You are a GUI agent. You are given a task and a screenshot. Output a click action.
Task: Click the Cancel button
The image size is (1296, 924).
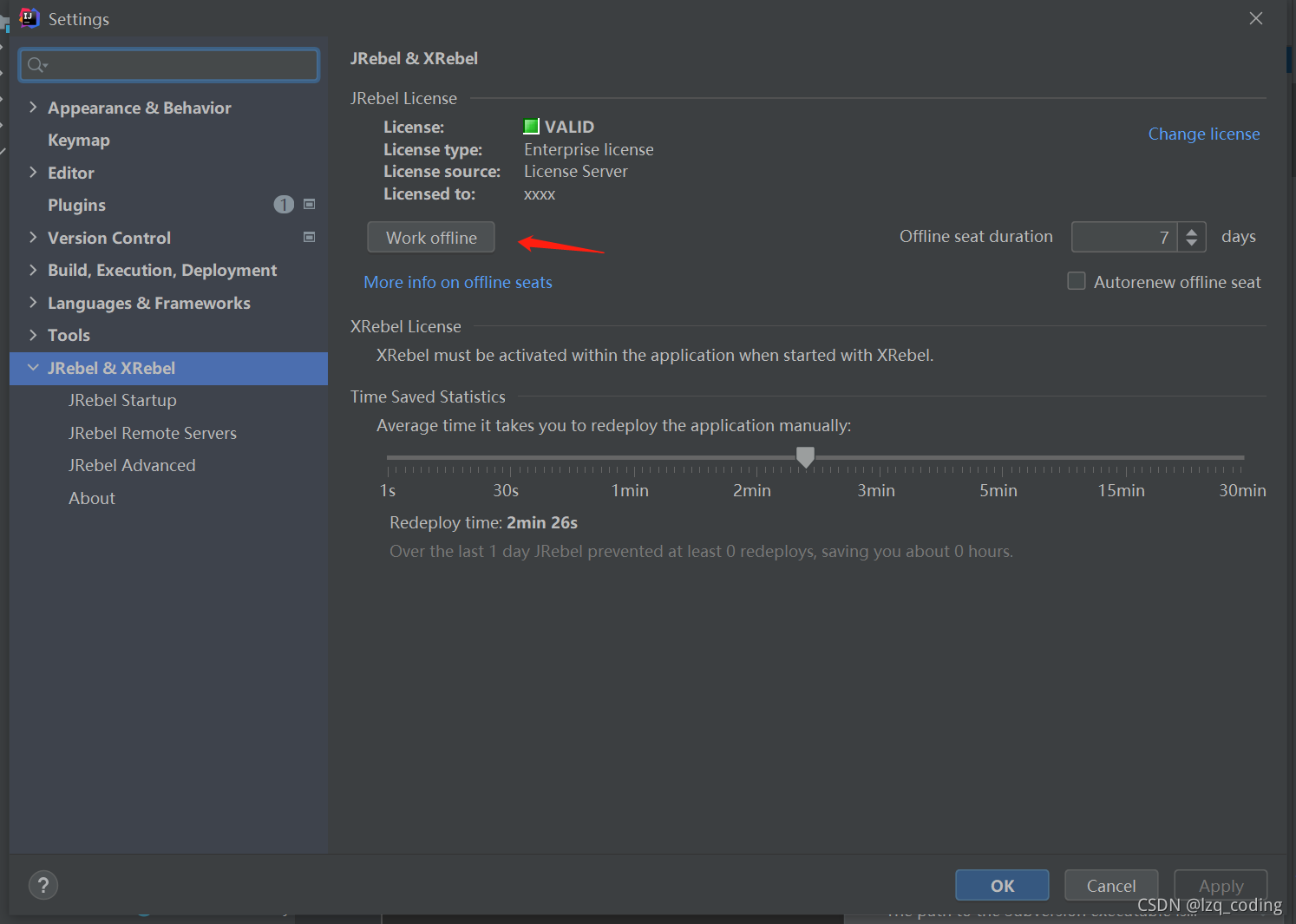coord(1111,885)
